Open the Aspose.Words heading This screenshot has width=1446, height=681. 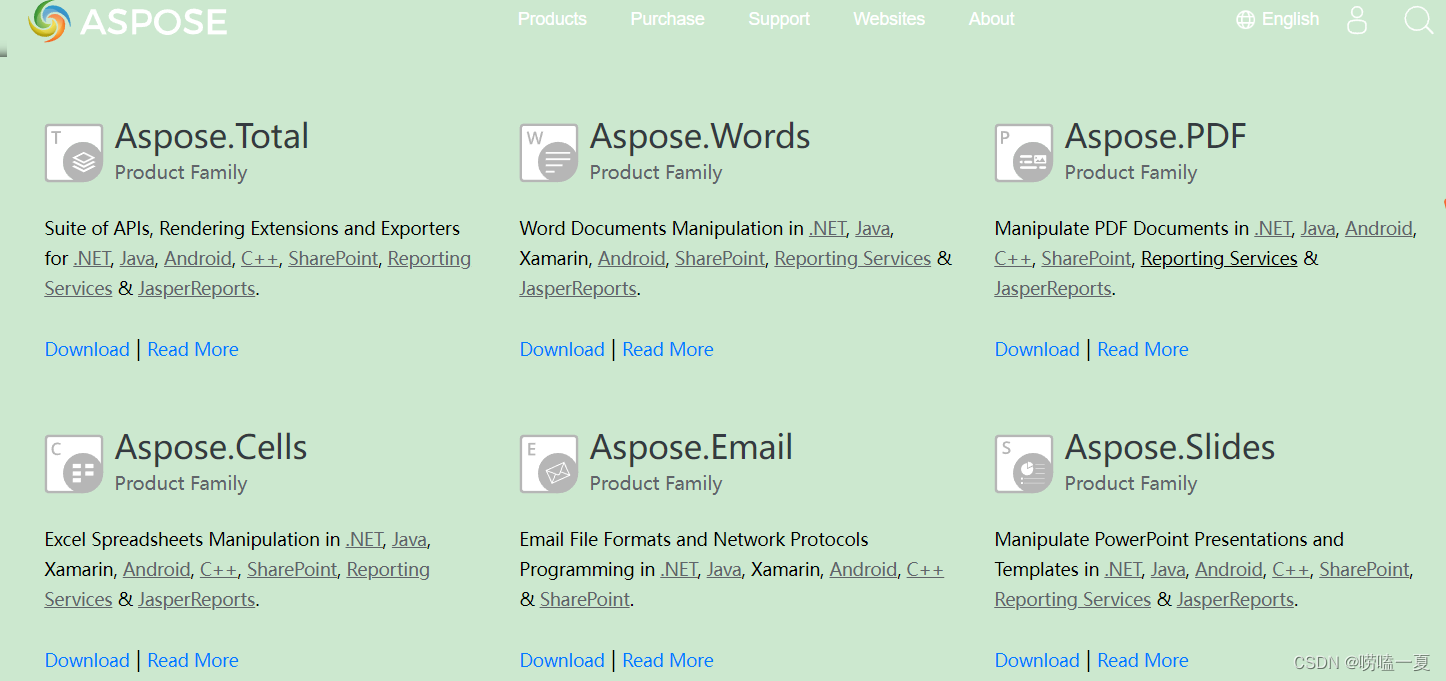click(x=700, y=136)
